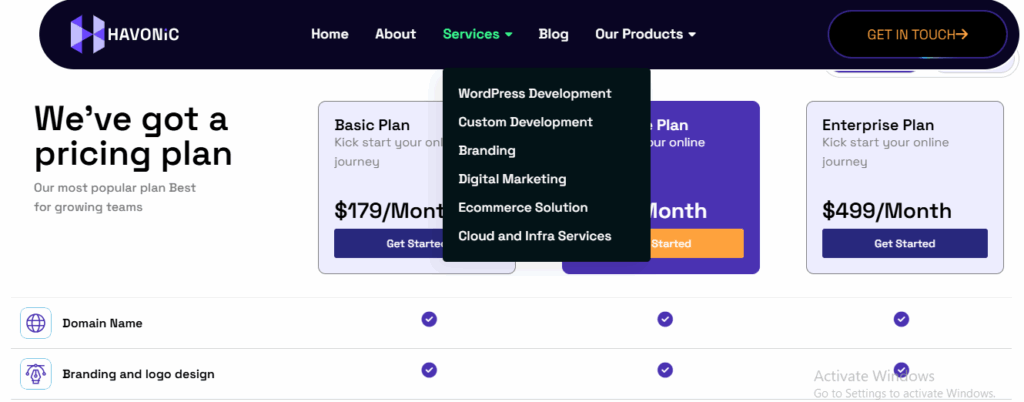
Task: Go to the About page
Action: tap(395, 34)
